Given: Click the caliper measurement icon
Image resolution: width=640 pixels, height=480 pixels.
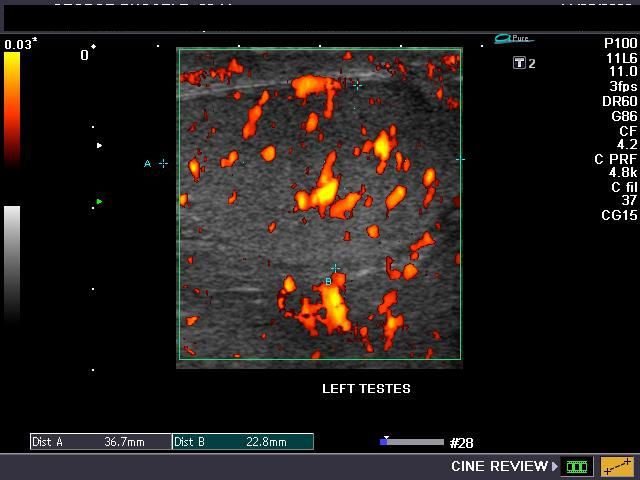Looking at the screenshot, I should click(616, 466).
